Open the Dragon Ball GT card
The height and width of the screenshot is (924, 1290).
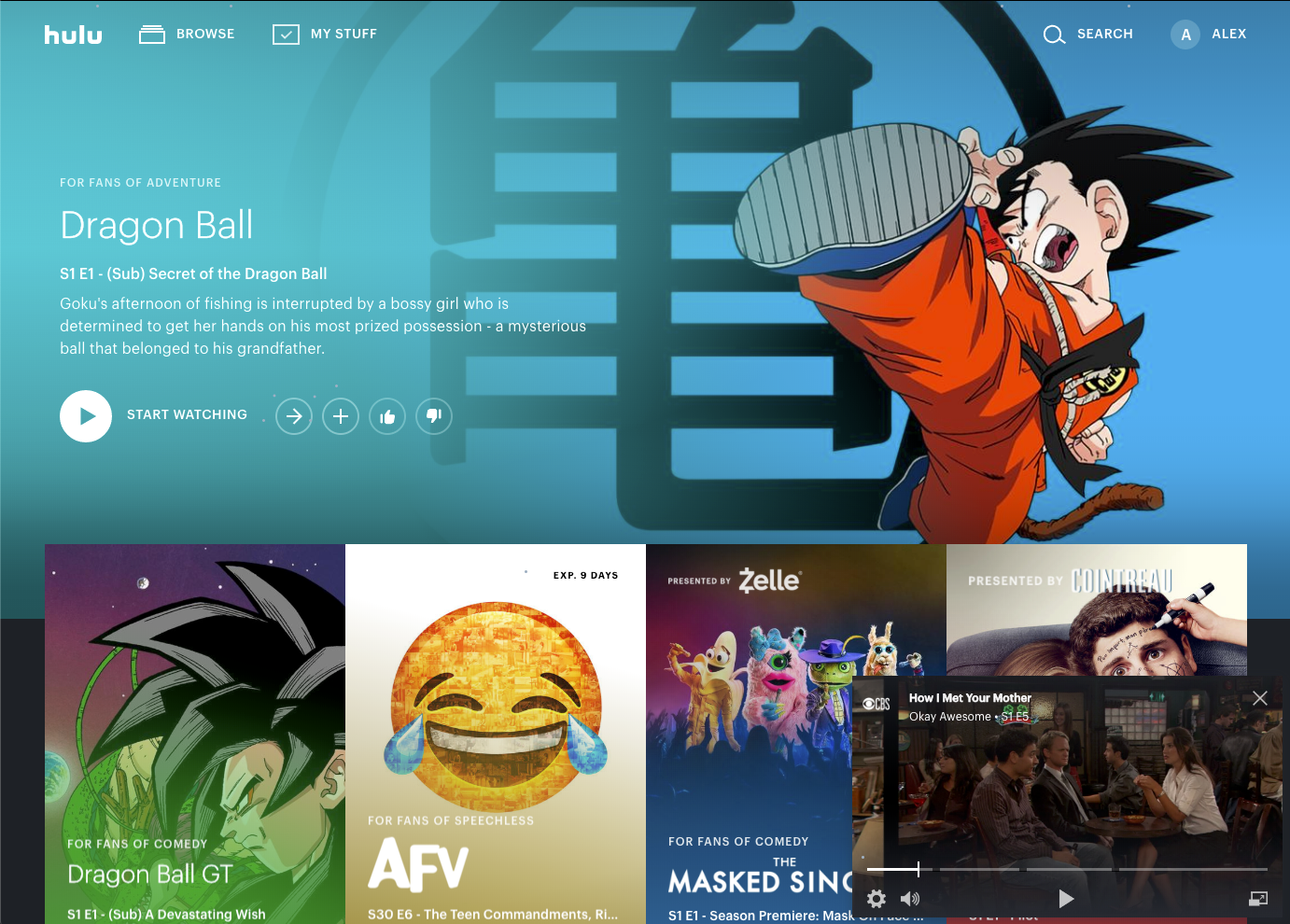tap(195, 734)
